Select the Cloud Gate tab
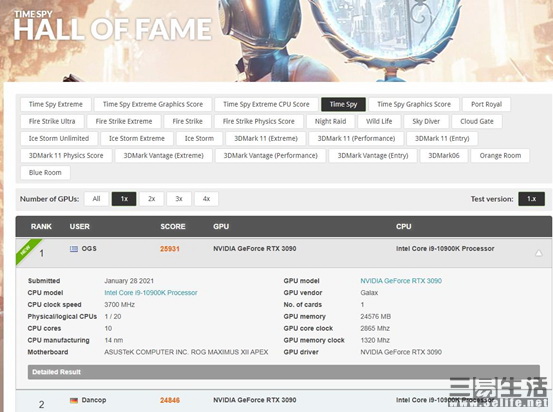Image resolution: width=553 pixels, height=412 pixels. pos(477,121)
